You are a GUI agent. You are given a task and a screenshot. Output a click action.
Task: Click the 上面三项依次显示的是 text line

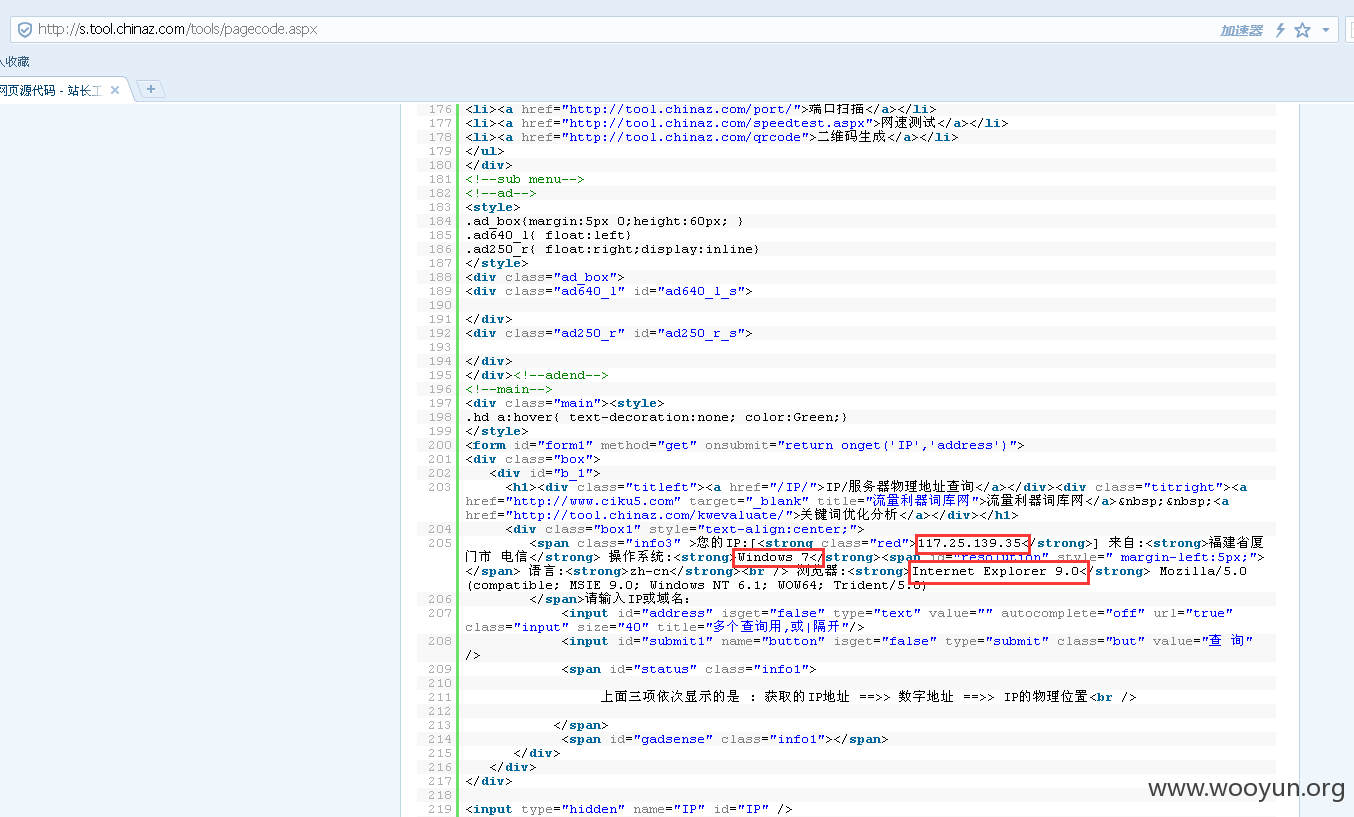tap(868, 697)
